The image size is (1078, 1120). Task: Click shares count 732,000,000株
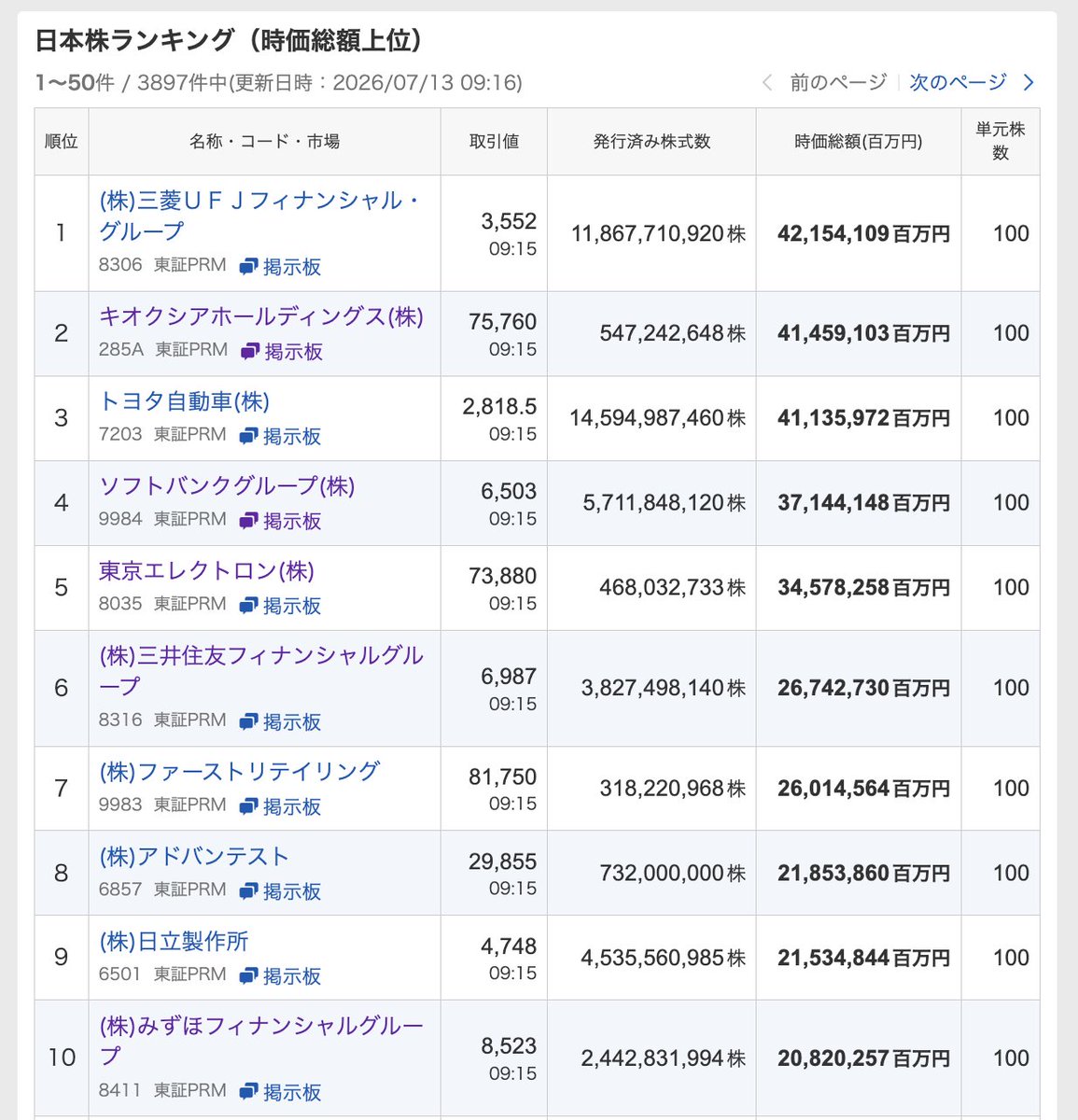[672, 874]
